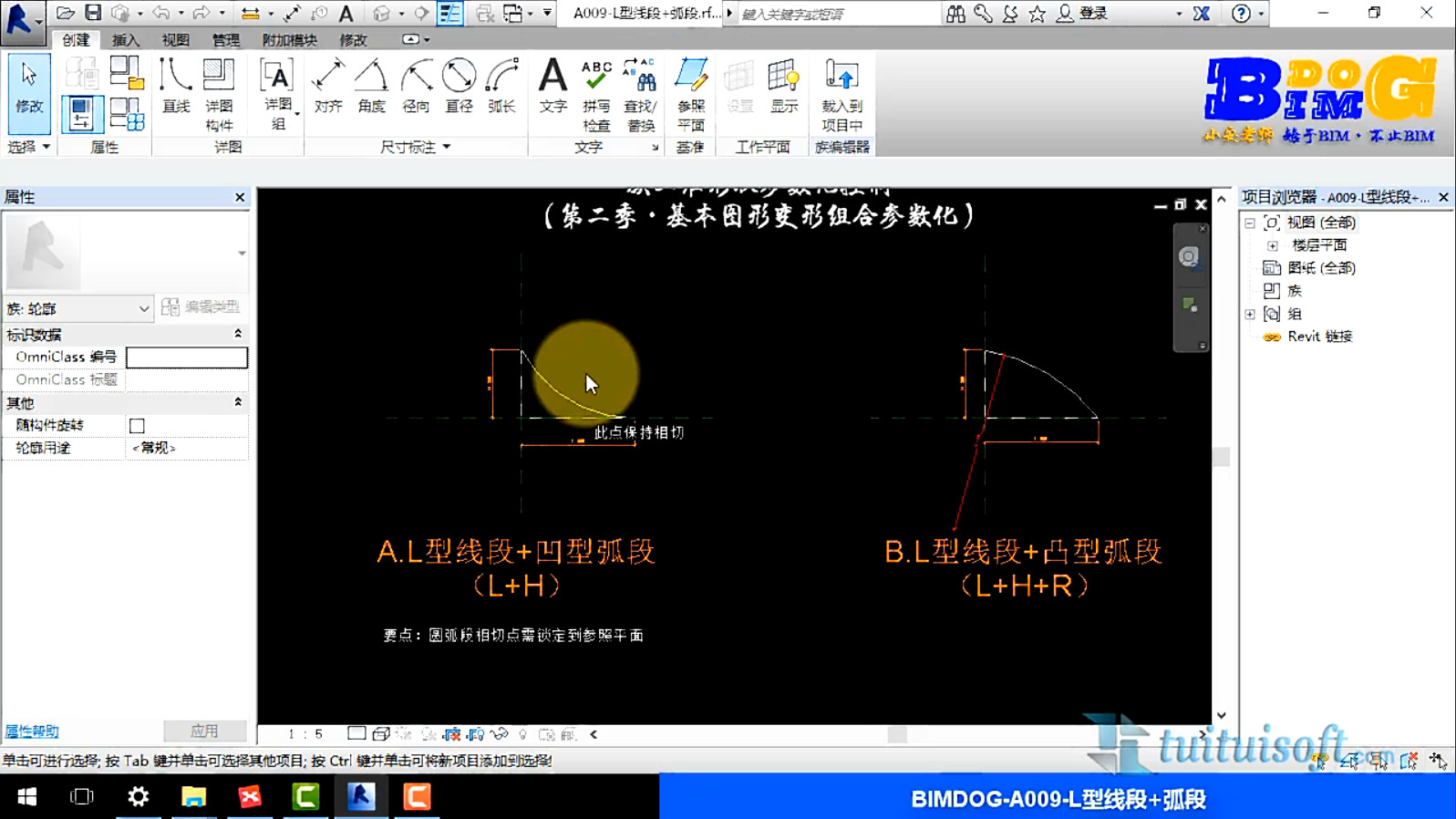Click the temporary hide/isolate glasses icon

click(499, 734)
